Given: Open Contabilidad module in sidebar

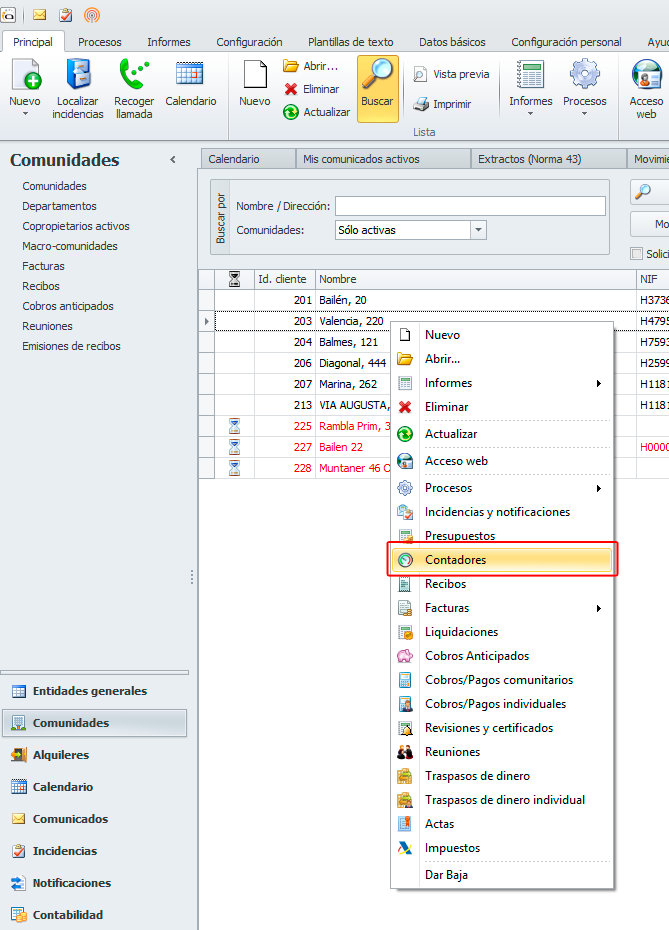Looking at the screenshot, I should click(95, 915).
